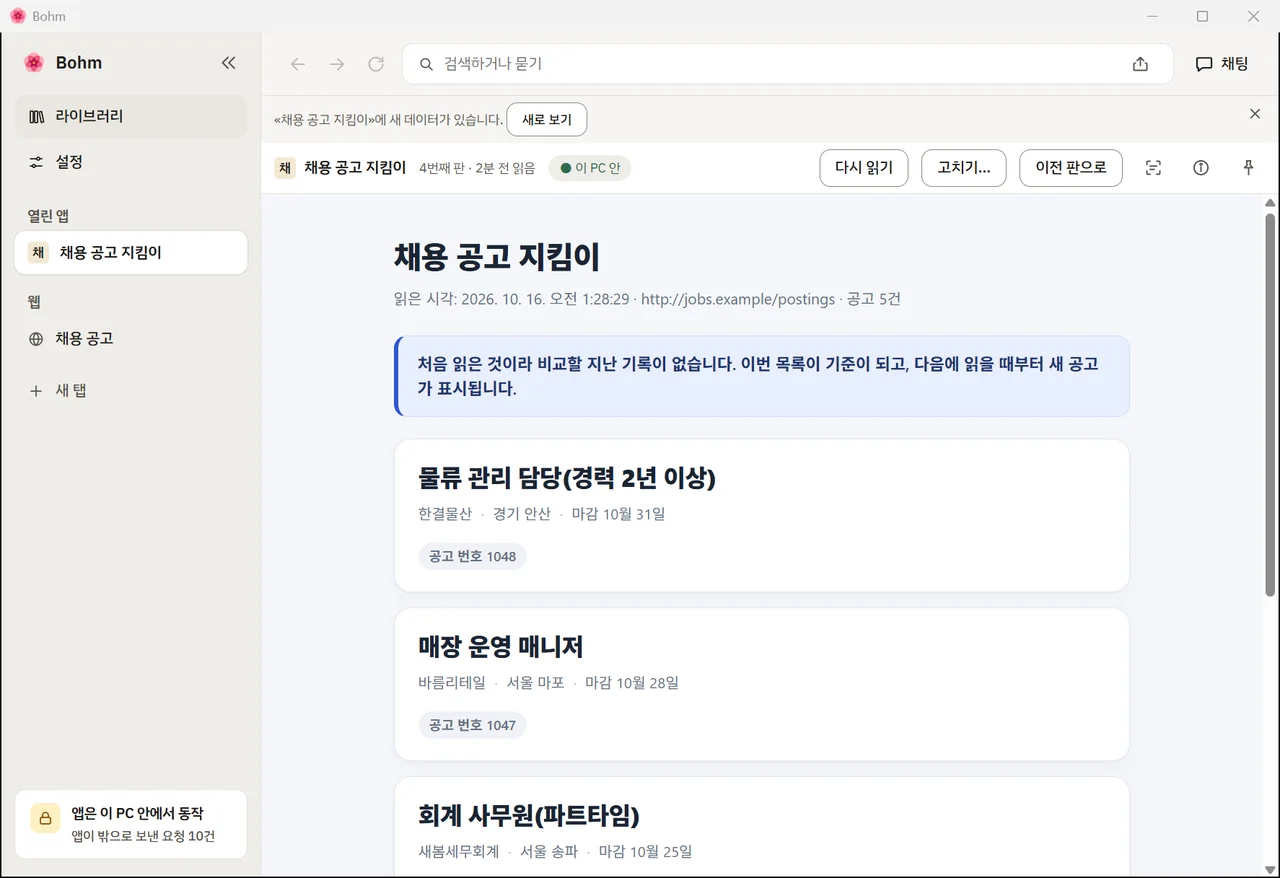Click the 앱은 이 PC 안에서 동작 card
This screenshot has height=878, width=1280.
click(x=131, y=824)
